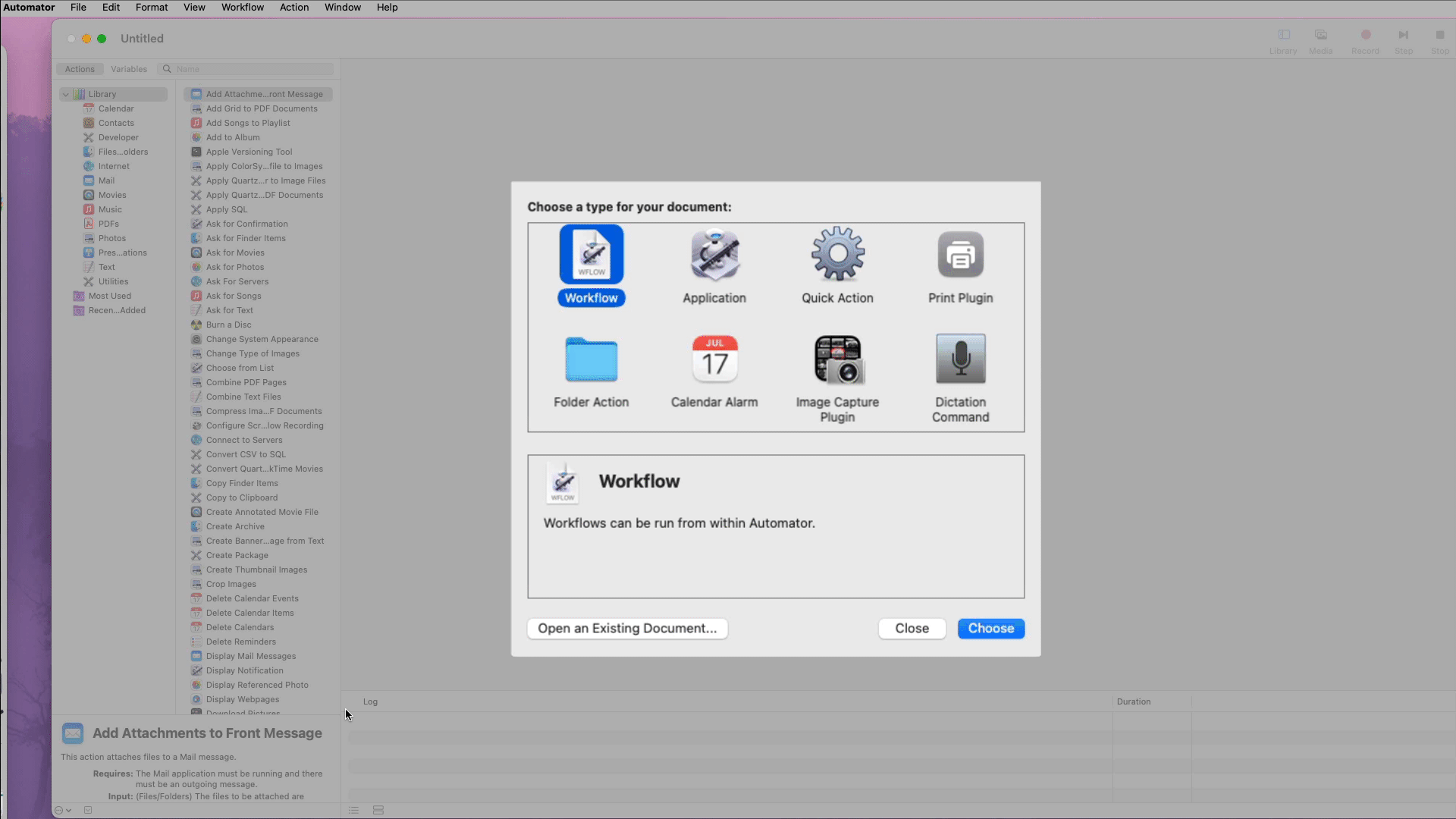Viewport: 1456px width, 819px height.
Task: Select Utilities in the Library list
Action: (x=113, y=281)
